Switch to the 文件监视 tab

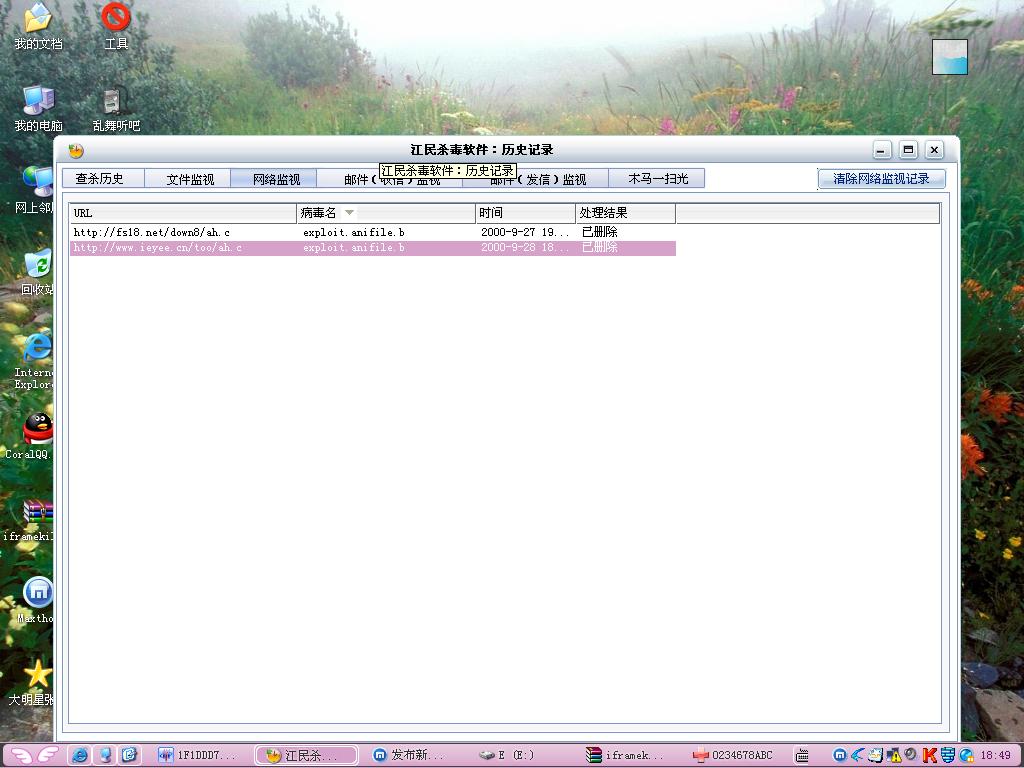click(x=187, y=178)
